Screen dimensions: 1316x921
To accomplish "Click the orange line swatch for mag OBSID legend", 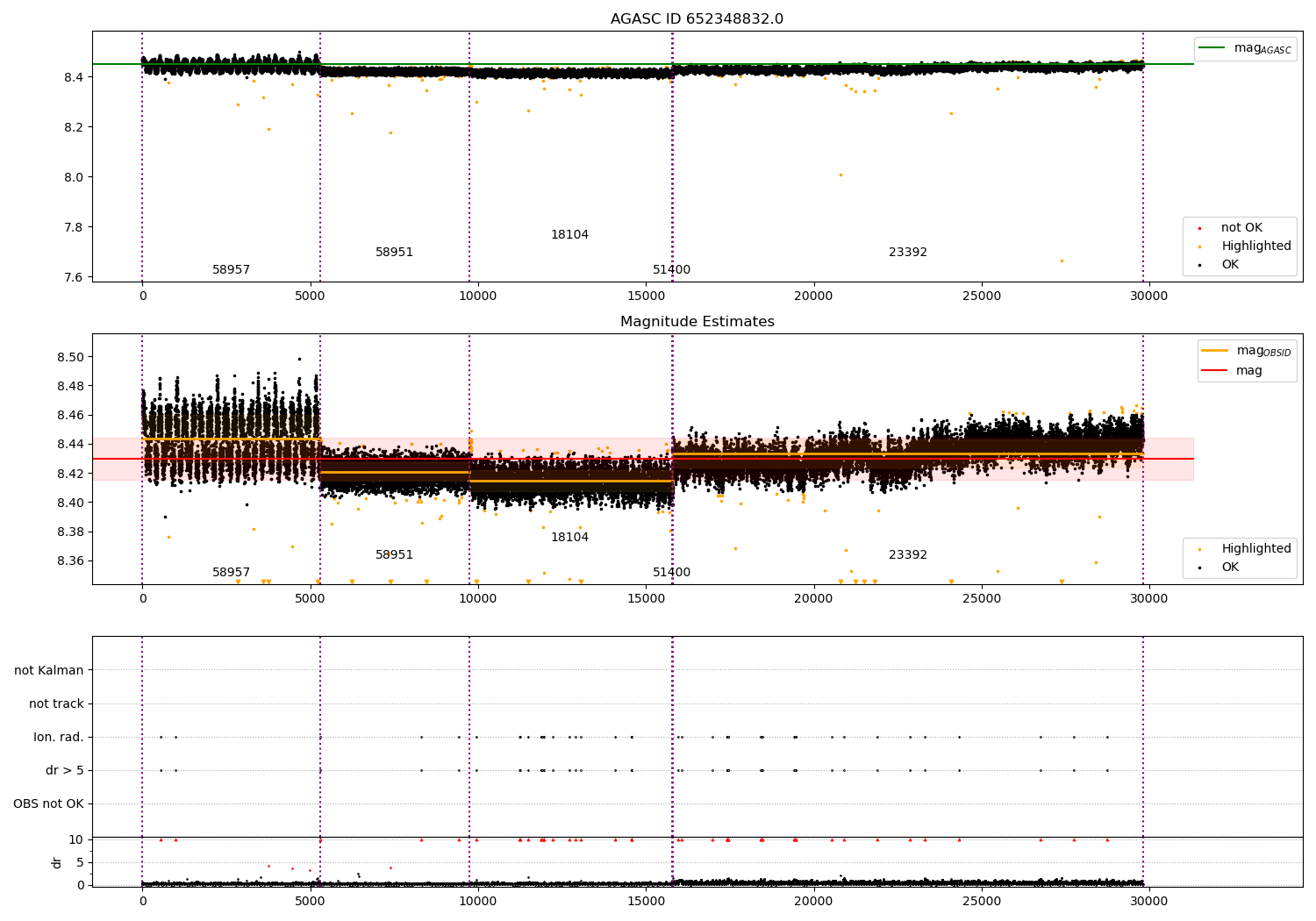I will coord(1214,351).
